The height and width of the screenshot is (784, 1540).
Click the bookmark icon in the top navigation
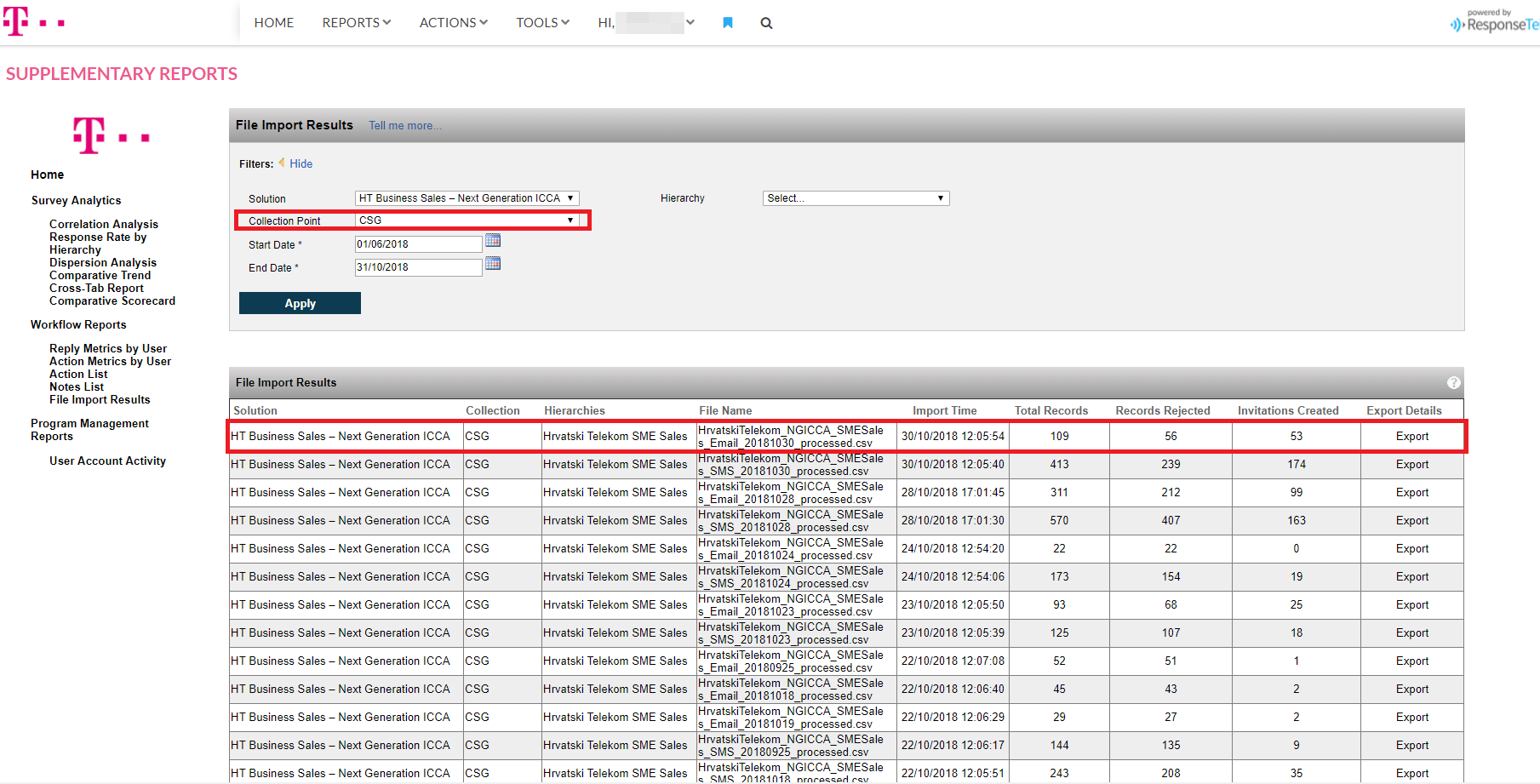[x=727, y=23]
